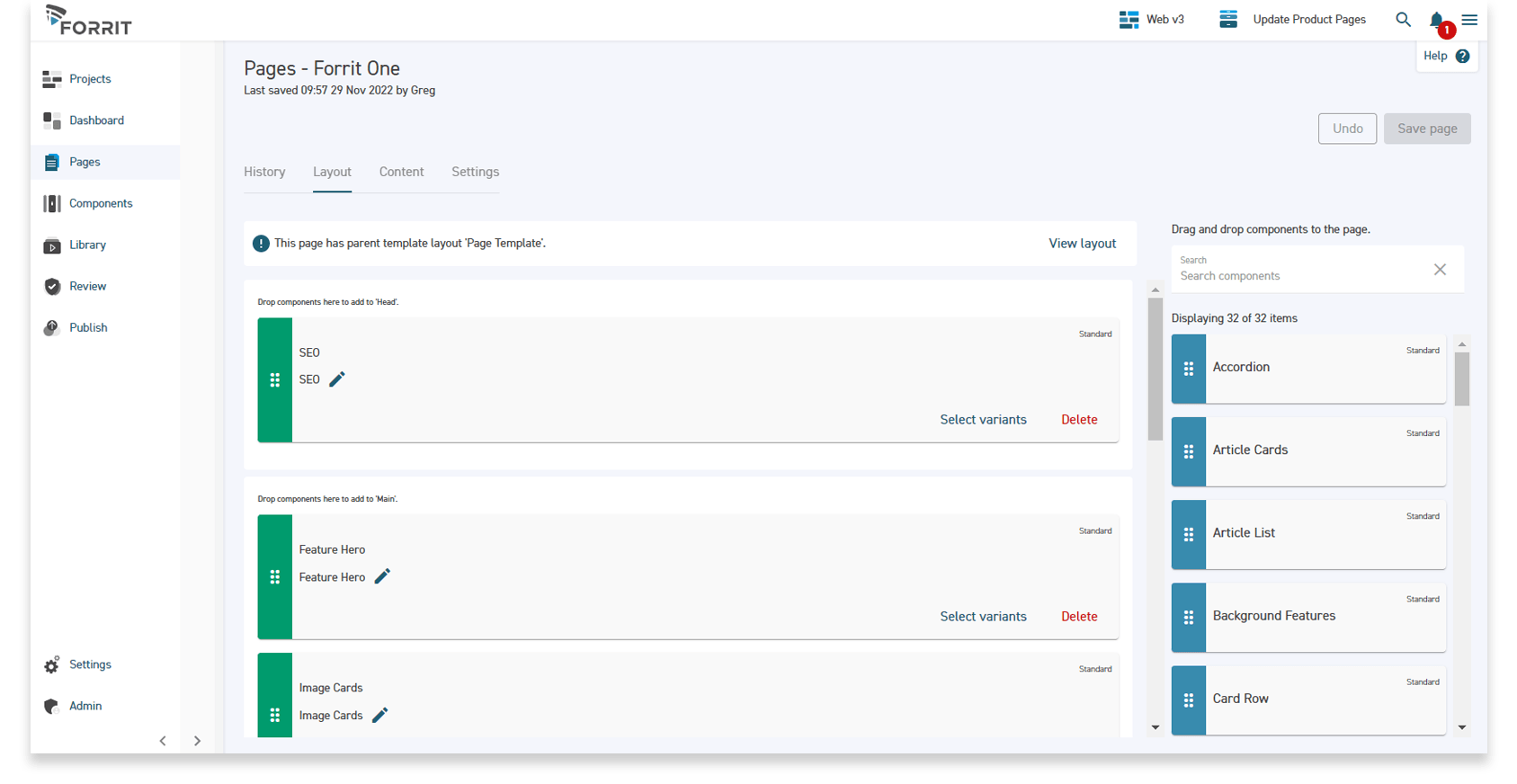
Task: Click the Save page button
Action: tap(1426, 129)
